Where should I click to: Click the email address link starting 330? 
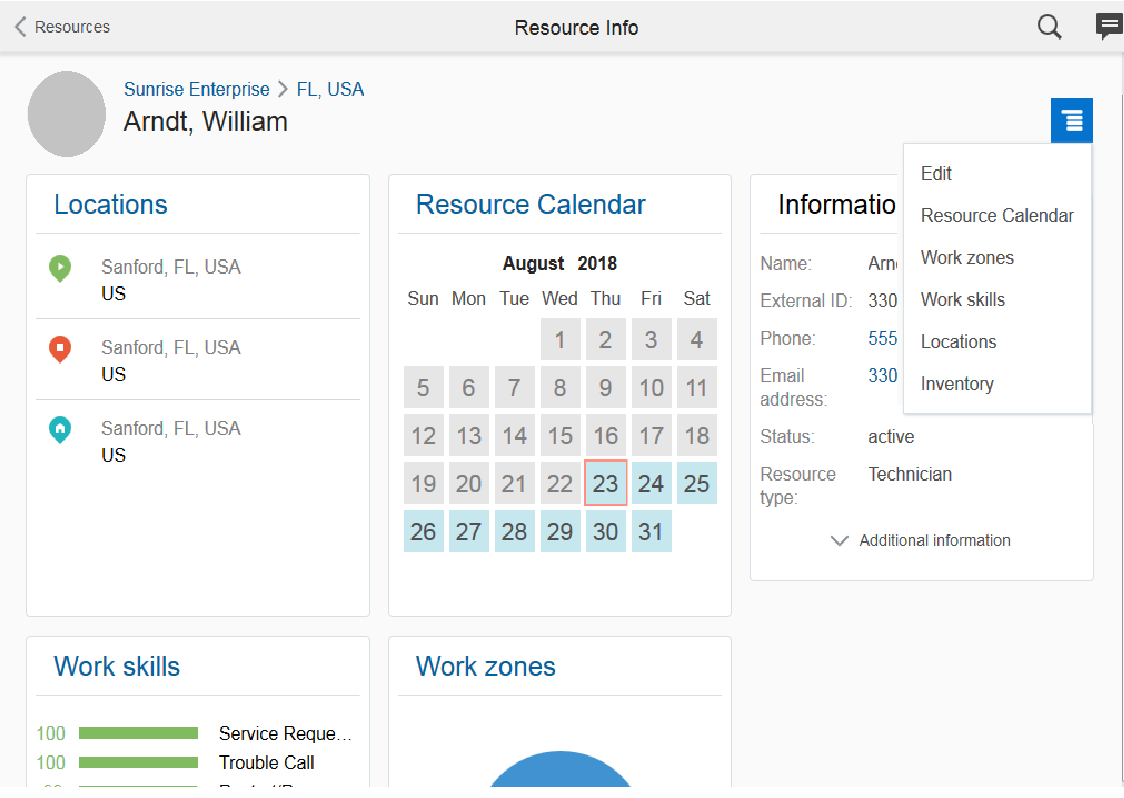(x=882, y=376)
